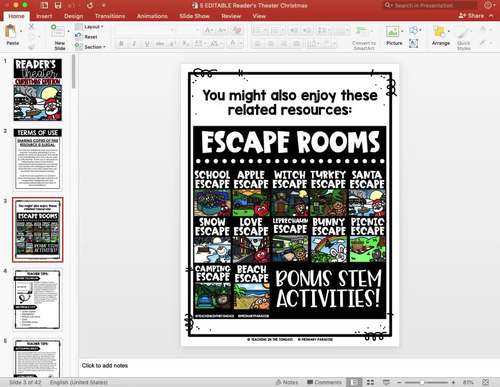Select slide 1 Reader's Theater thumbnail
Screen dimensions: 500x387
point(38,90)
